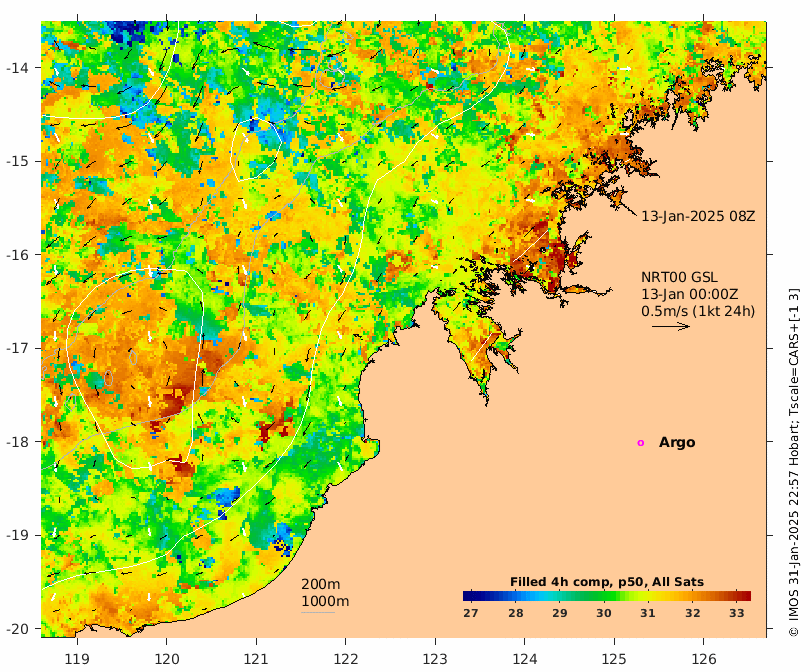Click the colorbar value '31'
Image resolution: width=810 pixels, height=672 pixels.
pyautogui.click(x=648, y=613)
